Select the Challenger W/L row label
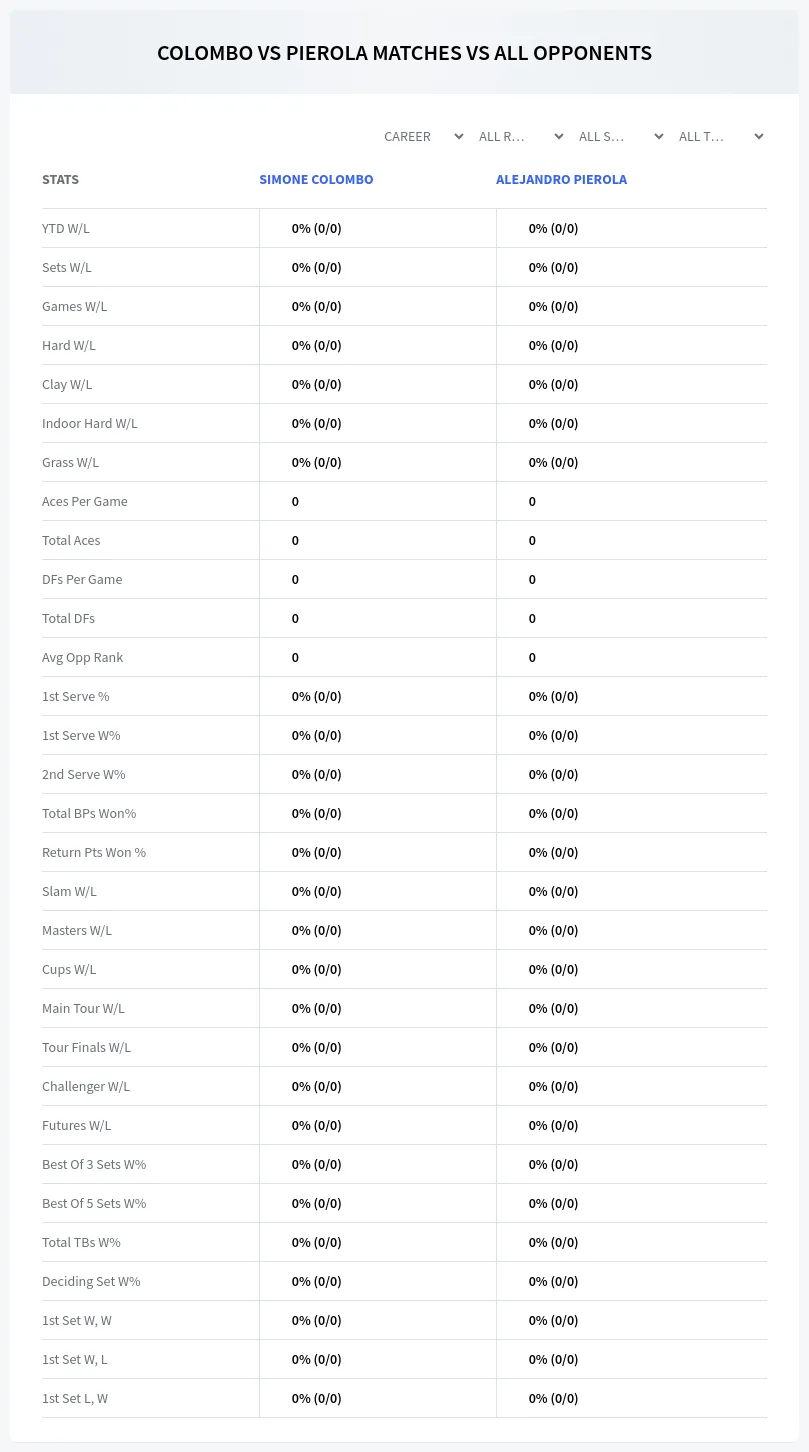This screenshot has width=809, height=1452. (86, 1086)
